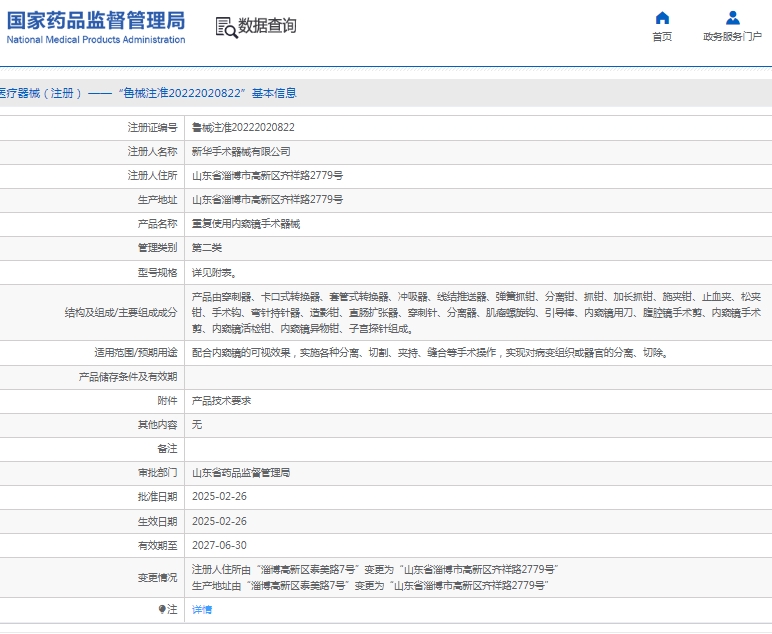Click the 基本信息 section title
Screen dimensions: 772x634
274,93
